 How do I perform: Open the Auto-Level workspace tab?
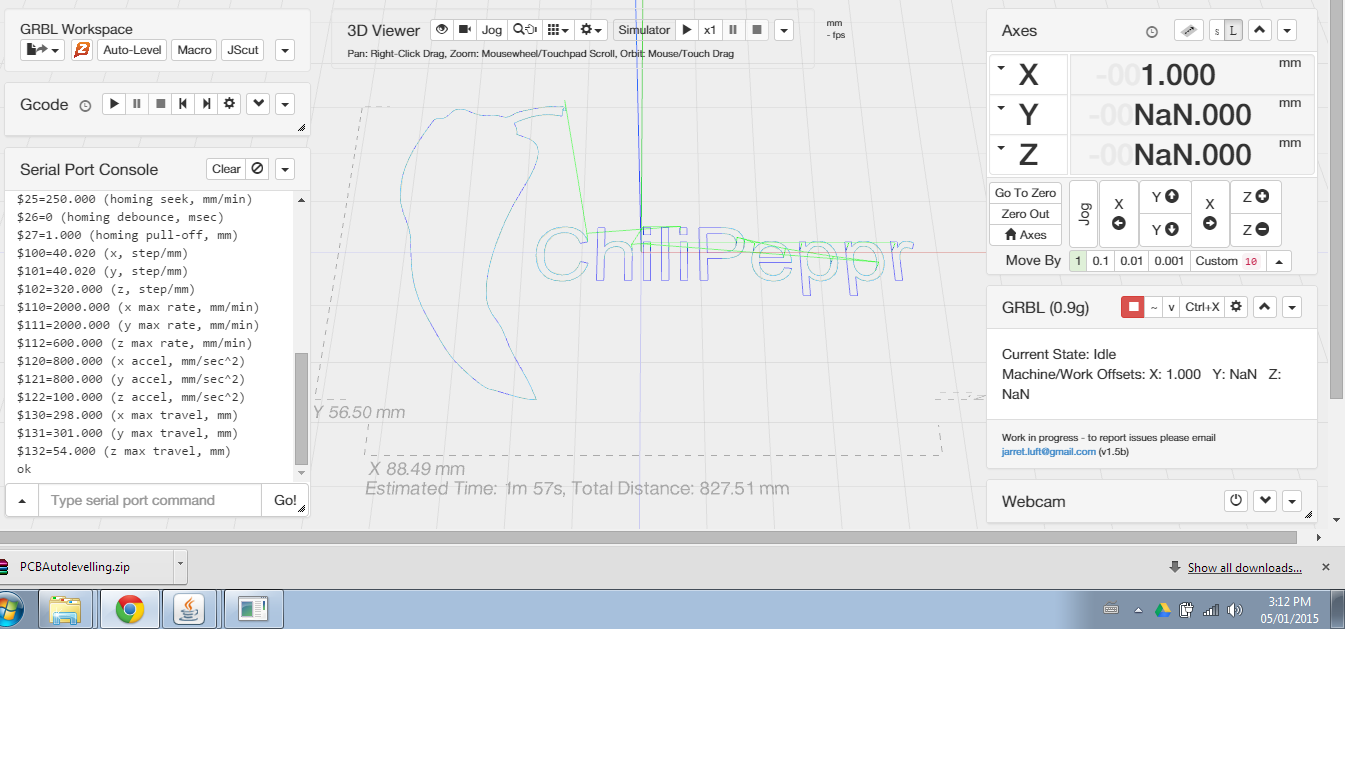click(x=132, y=50)
